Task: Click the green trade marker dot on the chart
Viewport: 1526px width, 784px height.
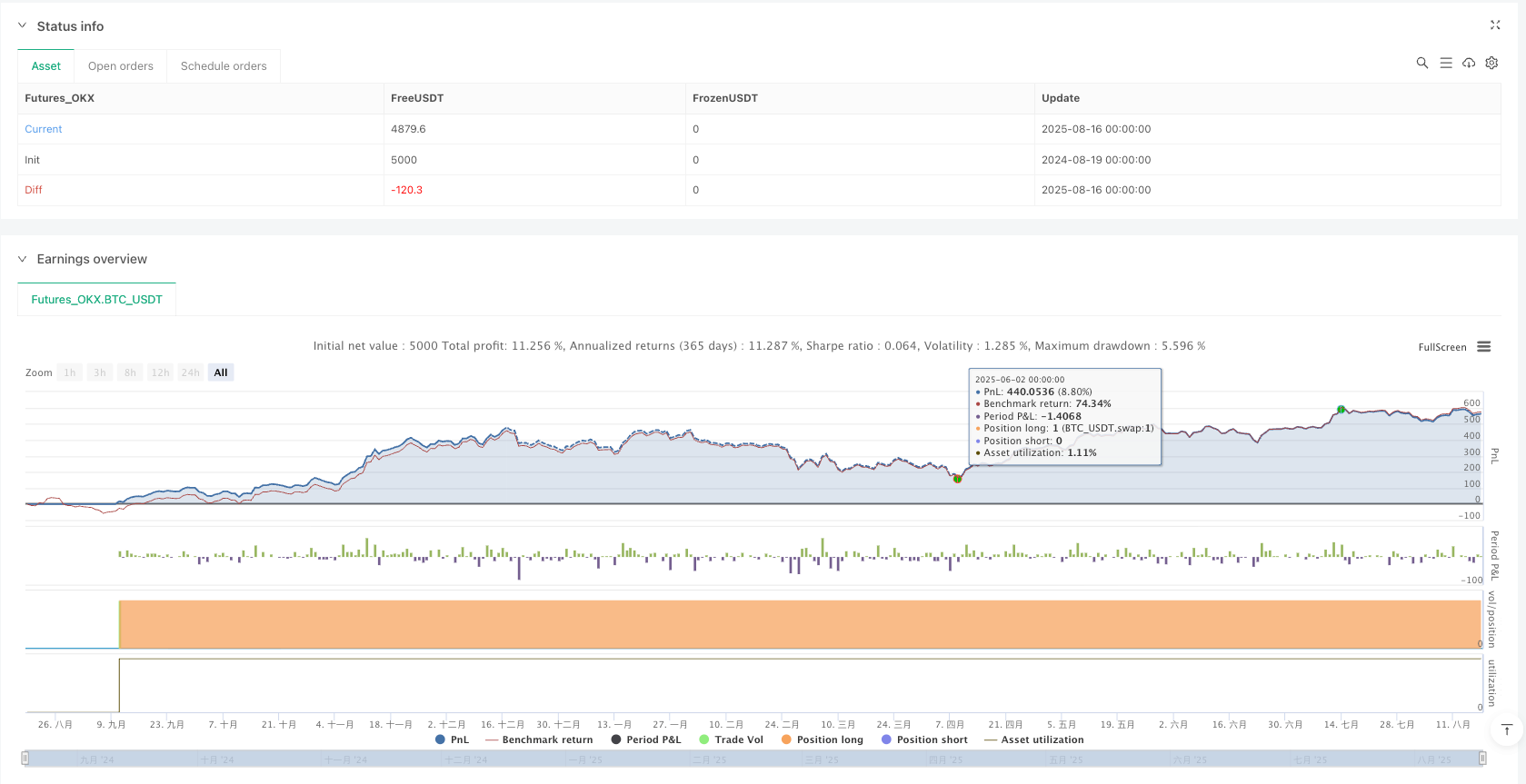Action: click(x=957, y=479)
